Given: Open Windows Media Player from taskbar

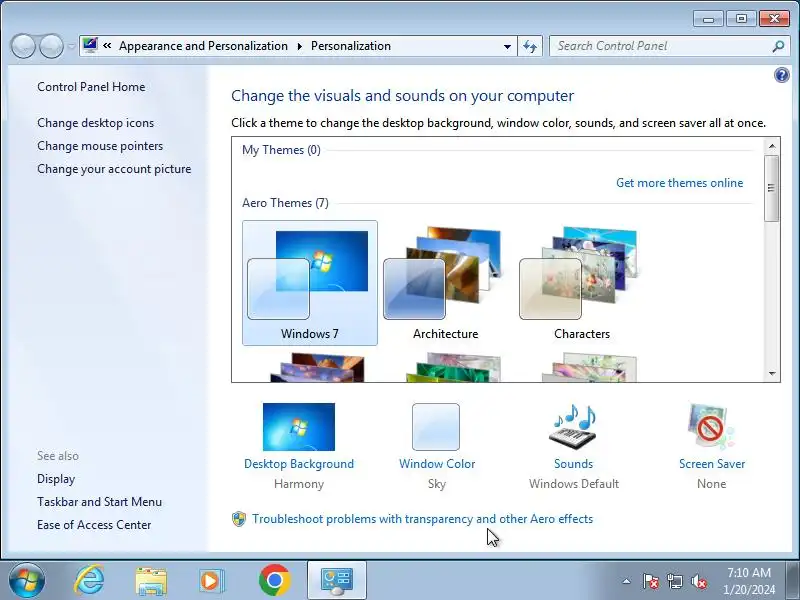Looking at the screenshot, I should pyautogui.click(x=212, y=581).
